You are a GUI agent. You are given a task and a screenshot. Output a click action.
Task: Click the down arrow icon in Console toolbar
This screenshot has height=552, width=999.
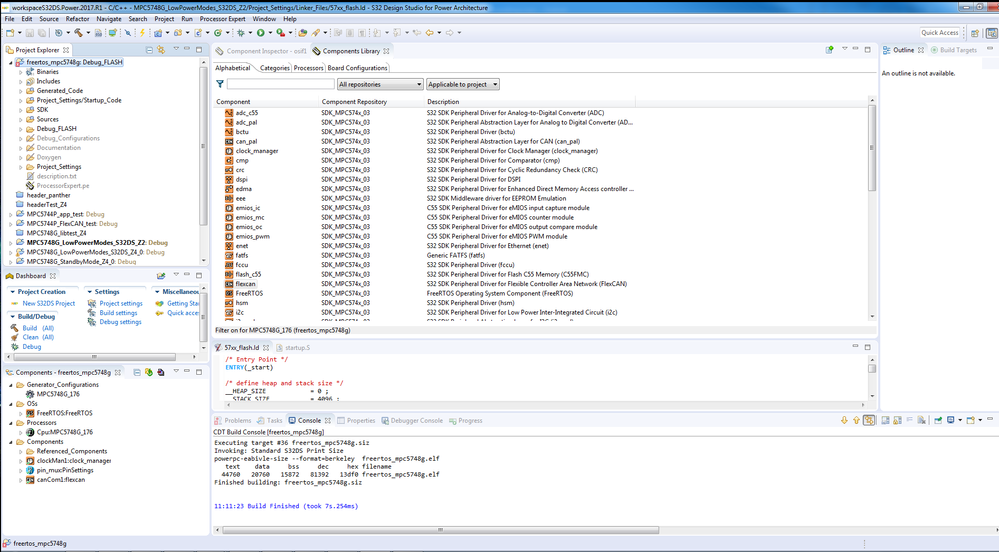click(844, 420)
